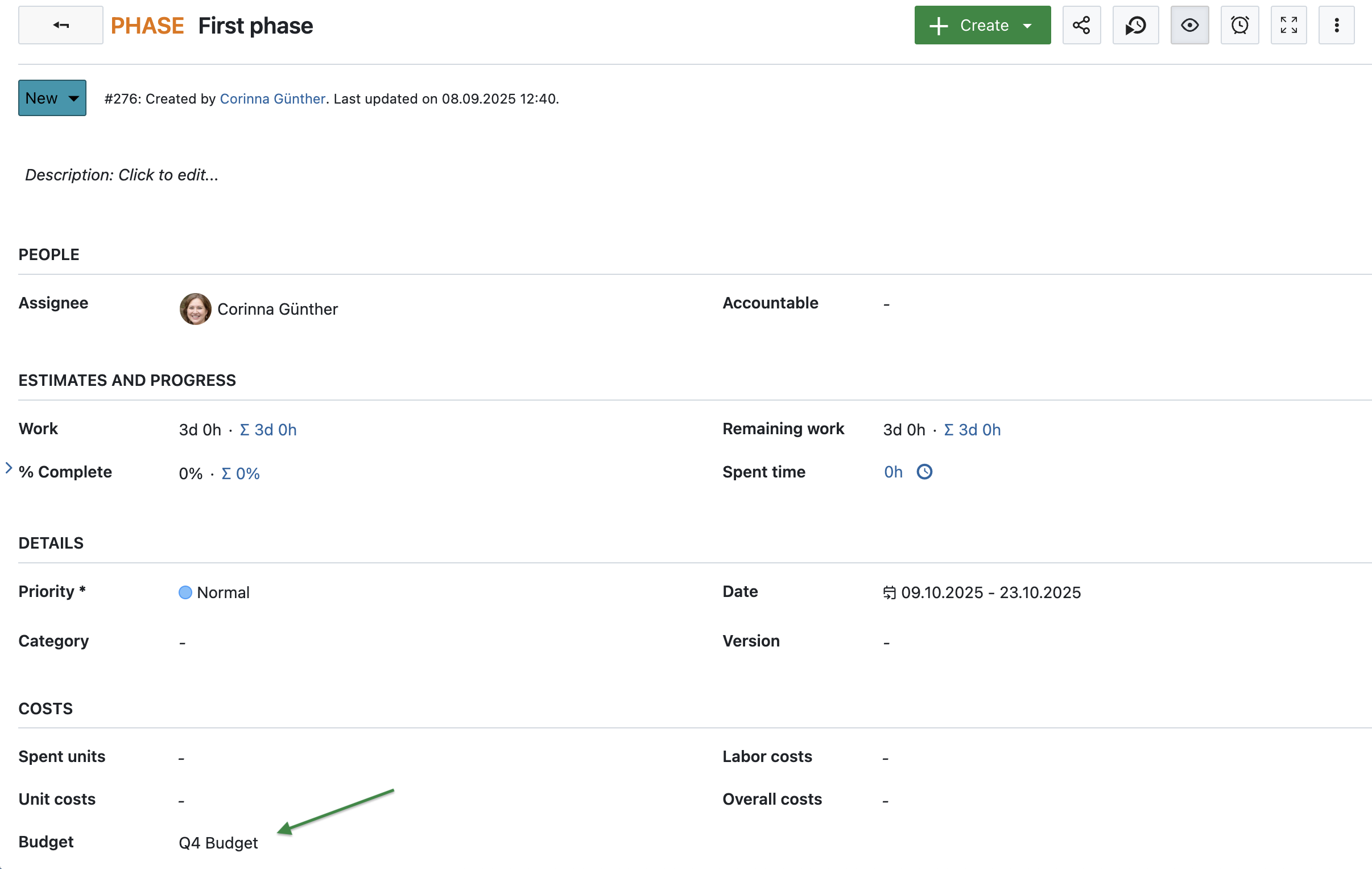
Task: Activate the baseline comparison icon
Action: point(1135,25)
